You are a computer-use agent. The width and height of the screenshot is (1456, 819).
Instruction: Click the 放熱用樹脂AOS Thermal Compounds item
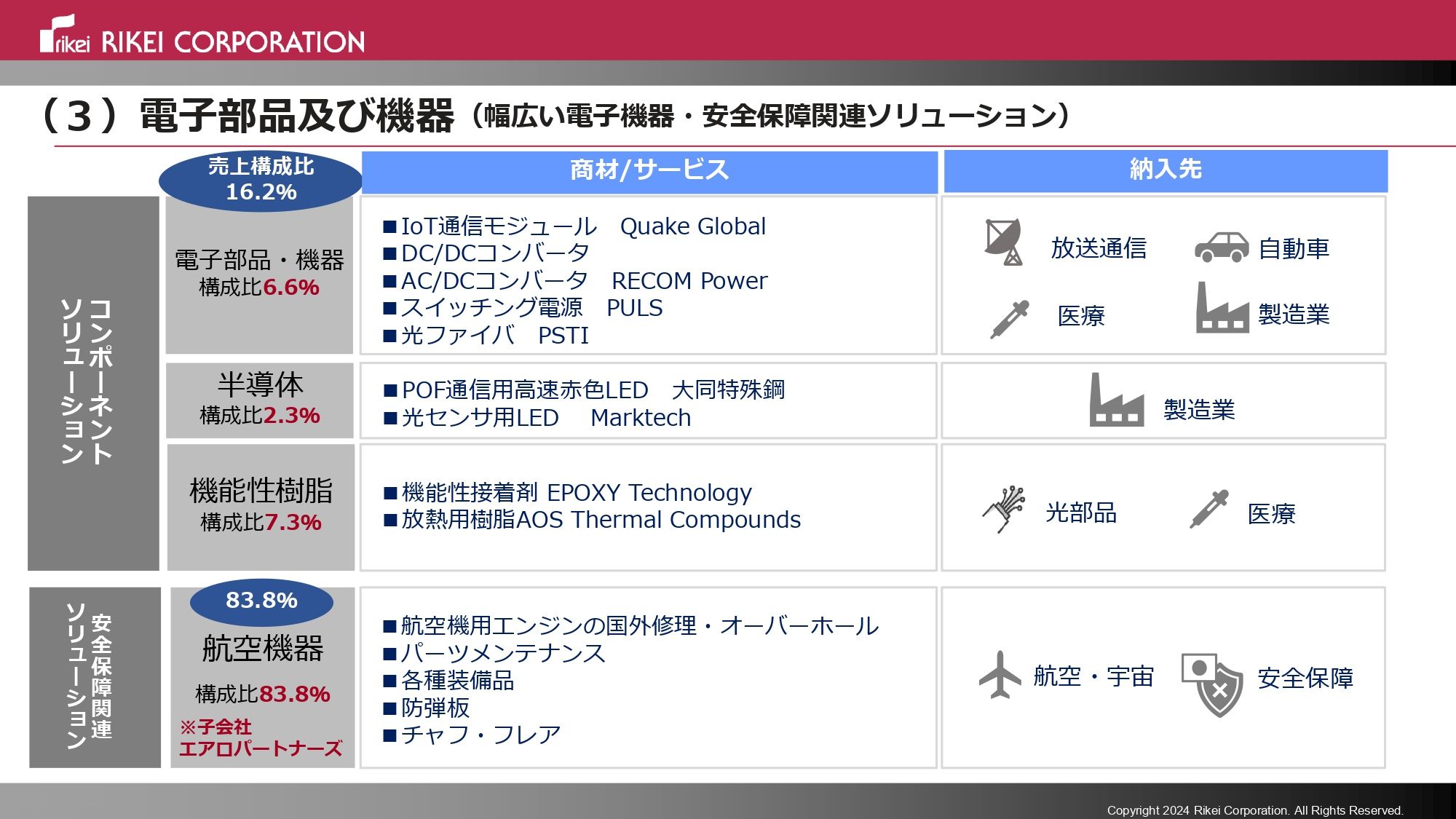[x=593, y=520]
